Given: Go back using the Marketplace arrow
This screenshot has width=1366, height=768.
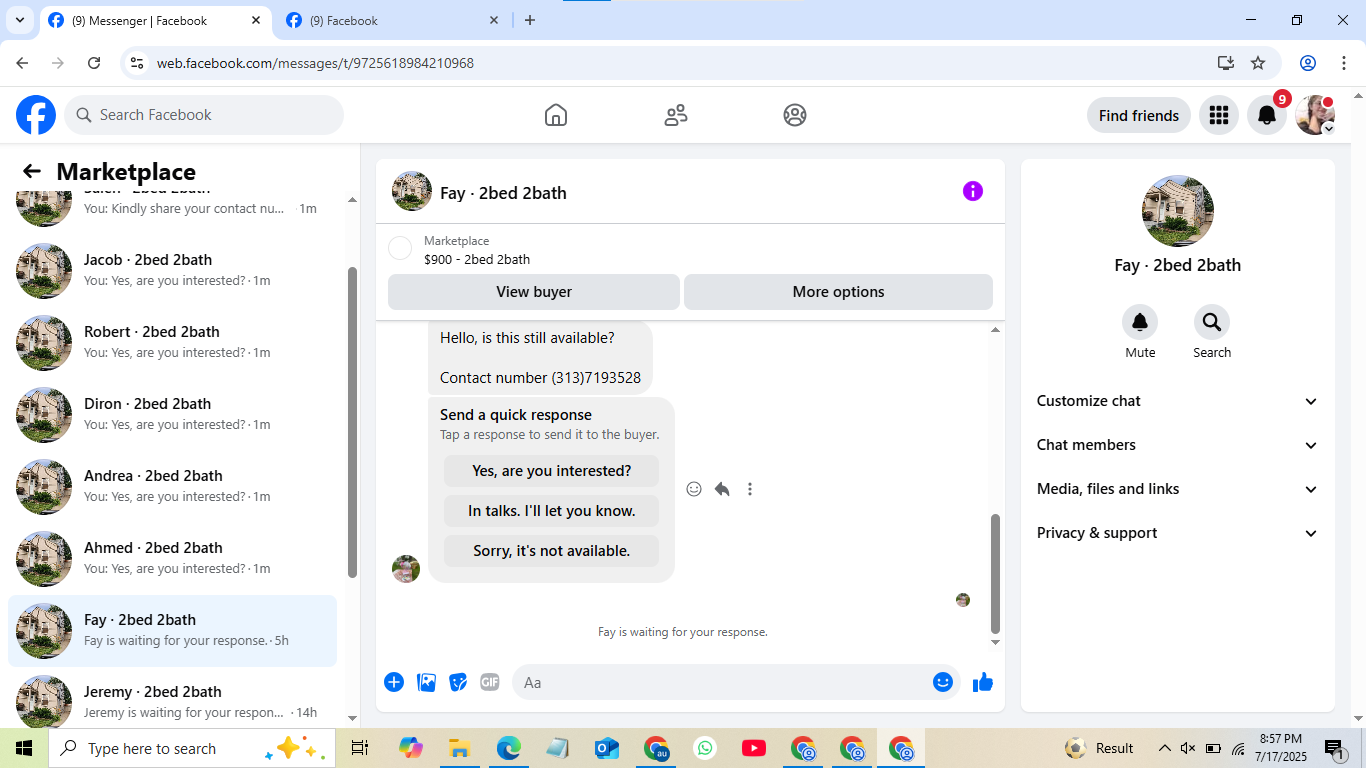Looking at the screenshot, I should (32, 171).
